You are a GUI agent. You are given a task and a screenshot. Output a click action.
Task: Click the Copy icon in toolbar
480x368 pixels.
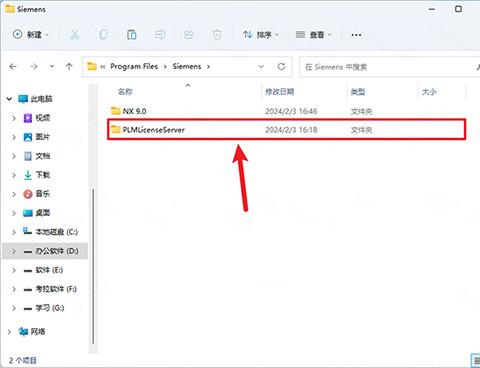point(103,34)
